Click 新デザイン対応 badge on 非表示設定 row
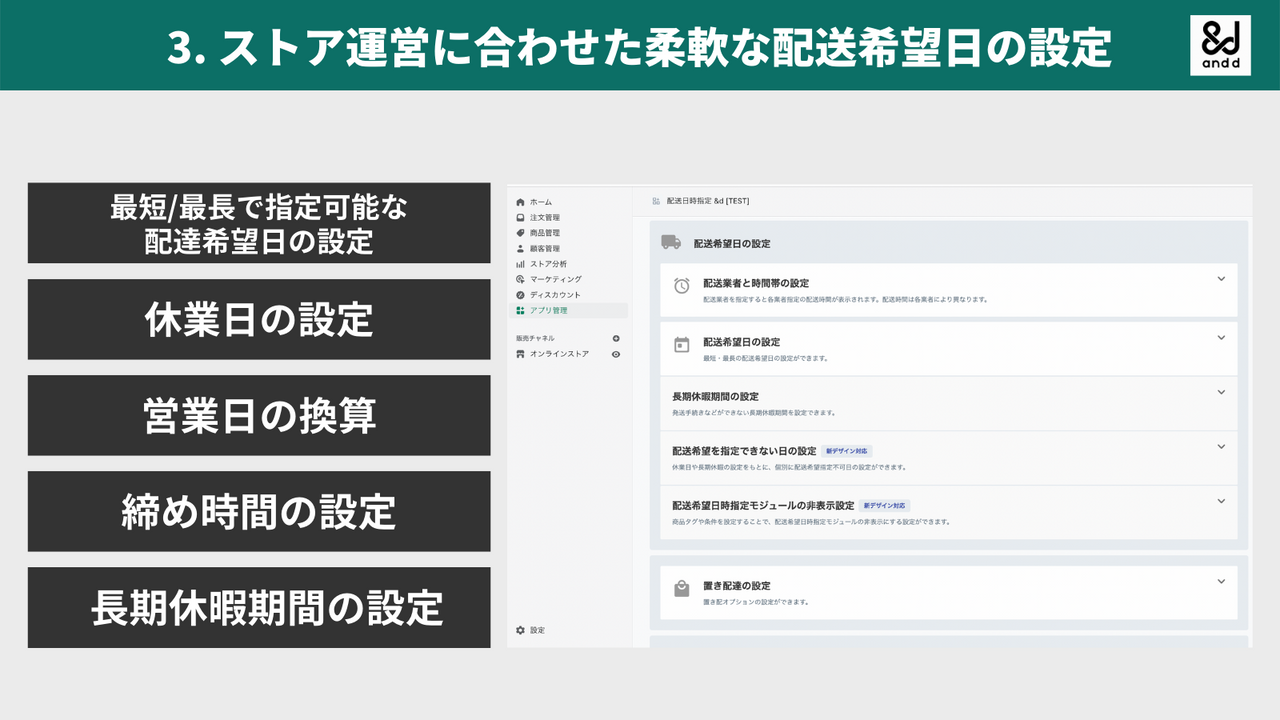 coord(884,506)
